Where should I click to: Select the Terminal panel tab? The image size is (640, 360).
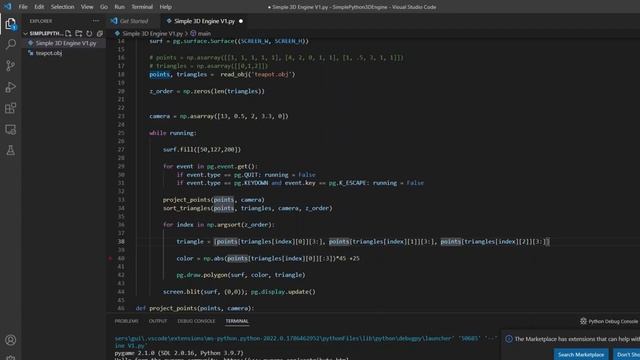237,321
